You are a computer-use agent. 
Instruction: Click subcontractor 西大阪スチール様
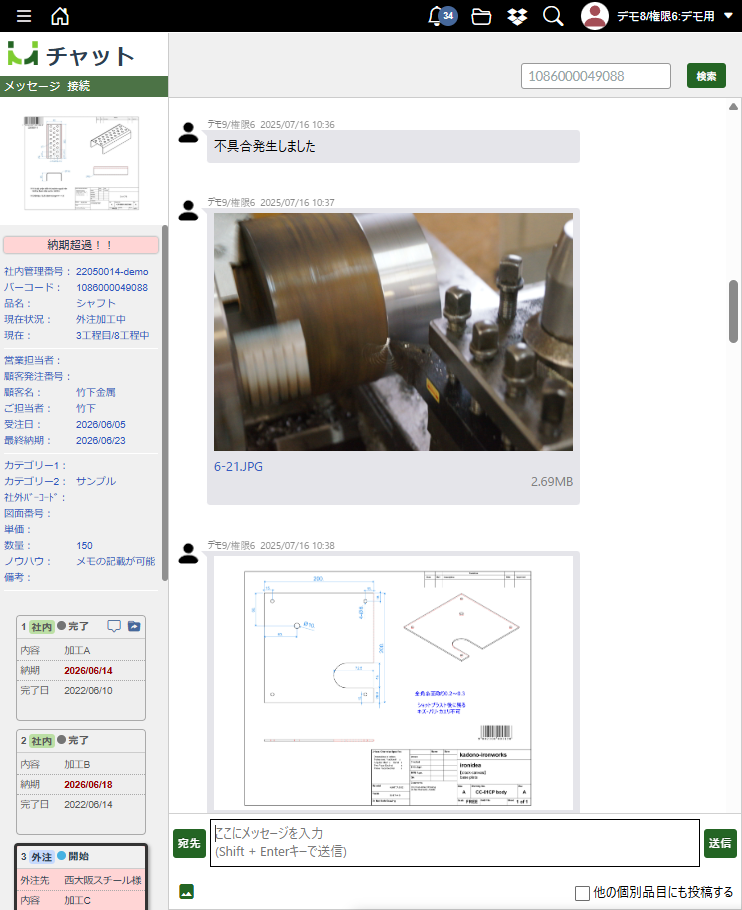pyautogui.click(x=103, y=880)
